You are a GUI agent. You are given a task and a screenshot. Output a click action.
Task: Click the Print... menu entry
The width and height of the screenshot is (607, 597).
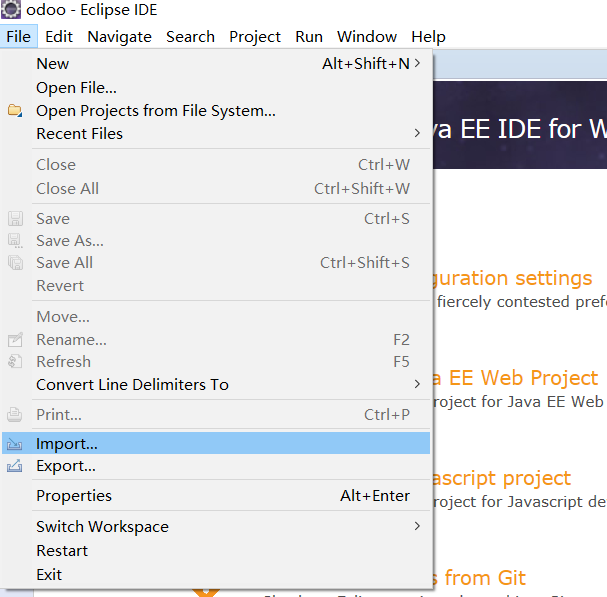pos(216,415)
